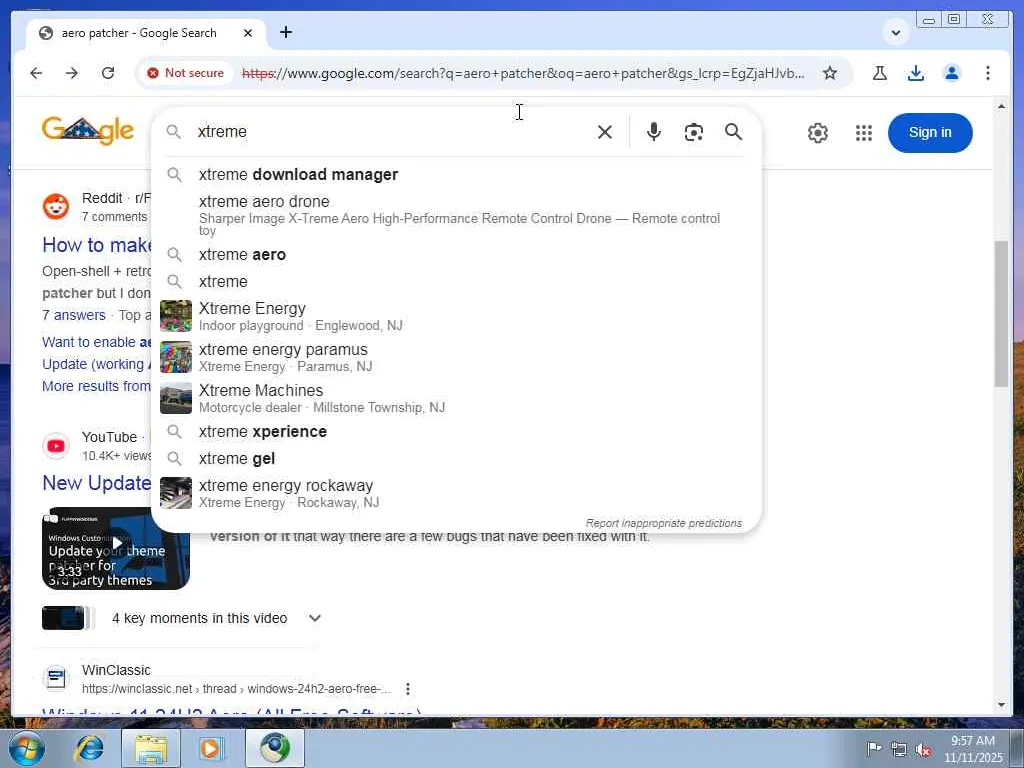The height and width of the screenshot is (768, 1024).
Task: Clear the search box with the X
Action: pyautogui.click(x=605, y=133)
